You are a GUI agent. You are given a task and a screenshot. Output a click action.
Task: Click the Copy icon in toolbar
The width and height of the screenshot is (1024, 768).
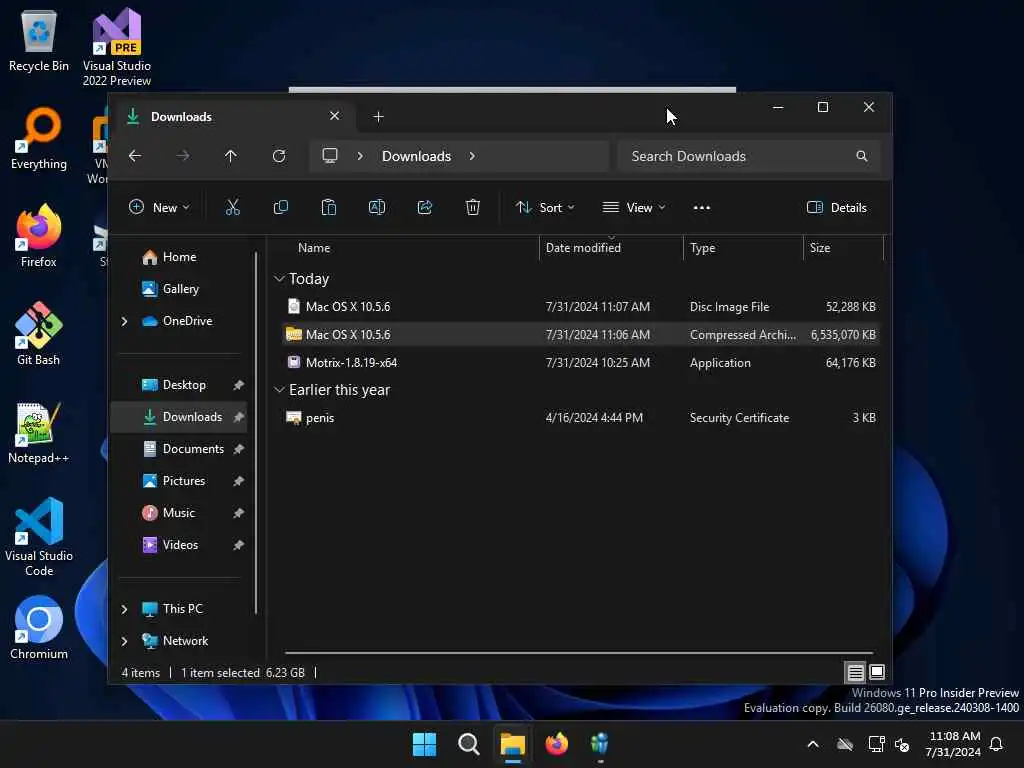point(281,208)
